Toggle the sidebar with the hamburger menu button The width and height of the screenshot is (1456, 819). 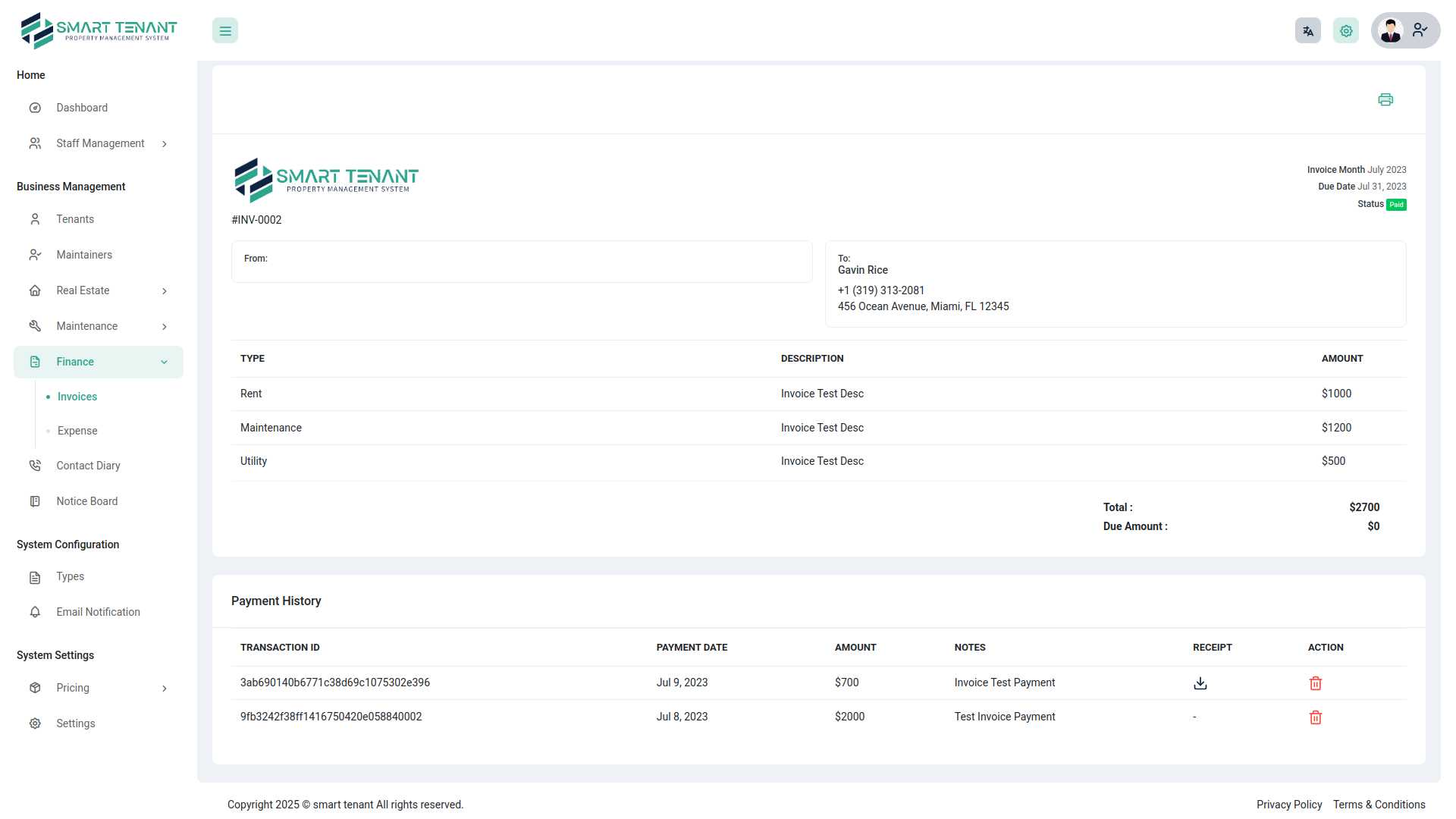pyautogui.click(x=224, y=30)
